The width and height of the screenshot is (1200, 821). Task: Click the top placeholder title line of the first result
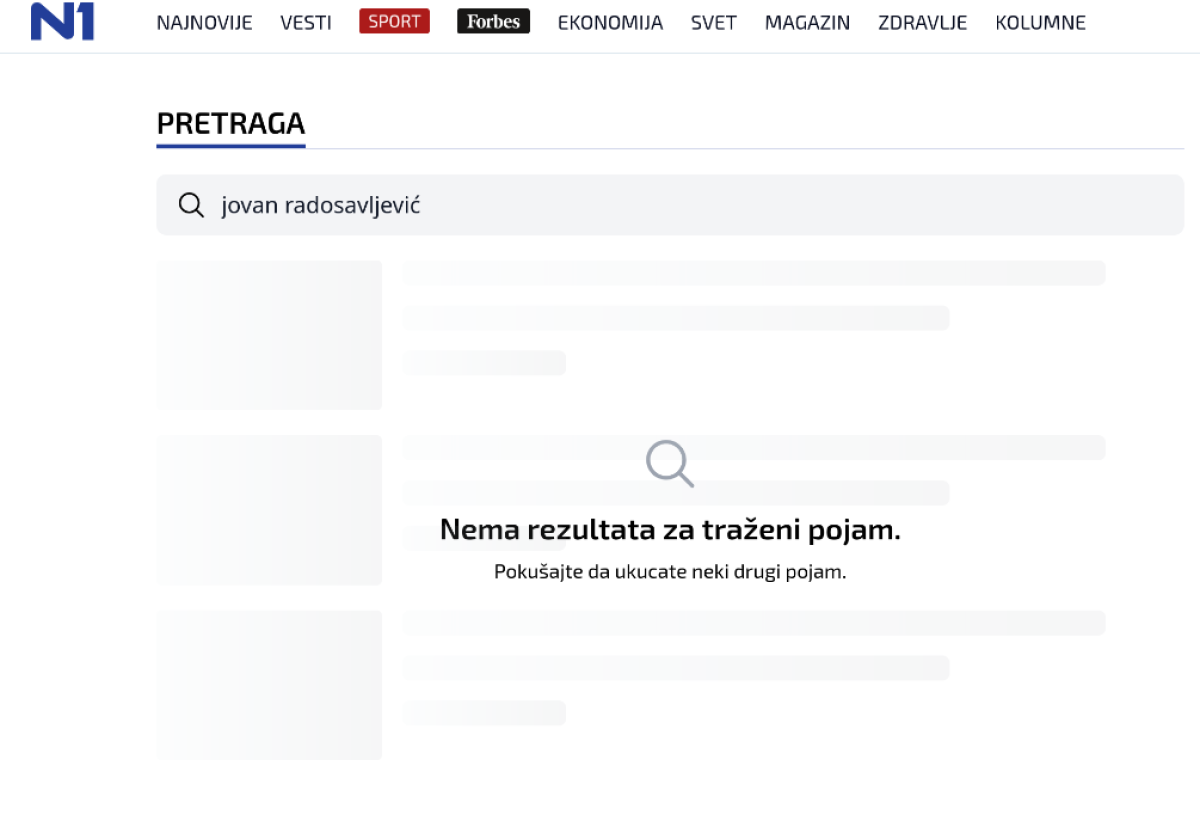[x=753, y=273]
